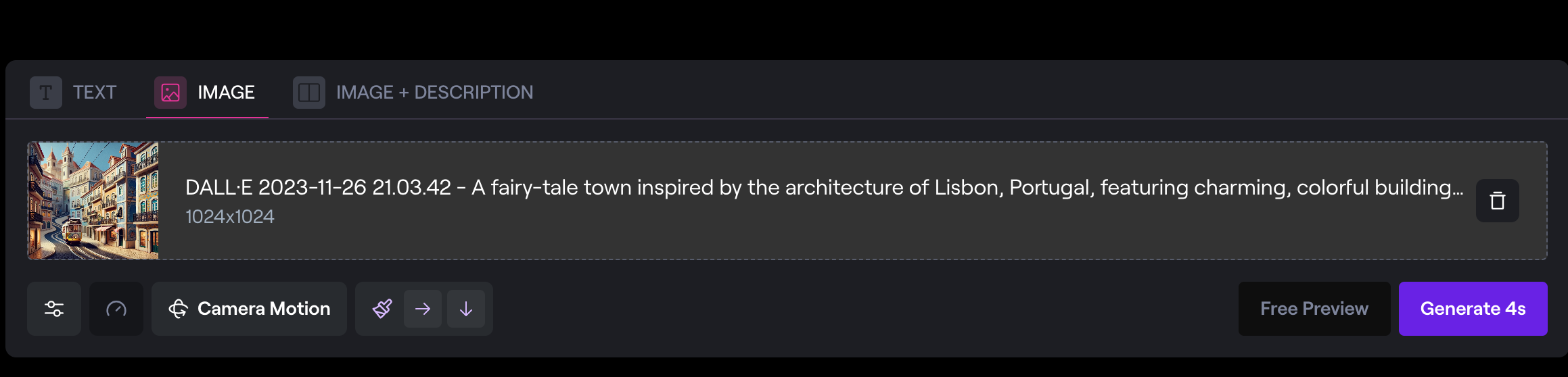Click the Lisbon town image thumbnail

[93, 201]
